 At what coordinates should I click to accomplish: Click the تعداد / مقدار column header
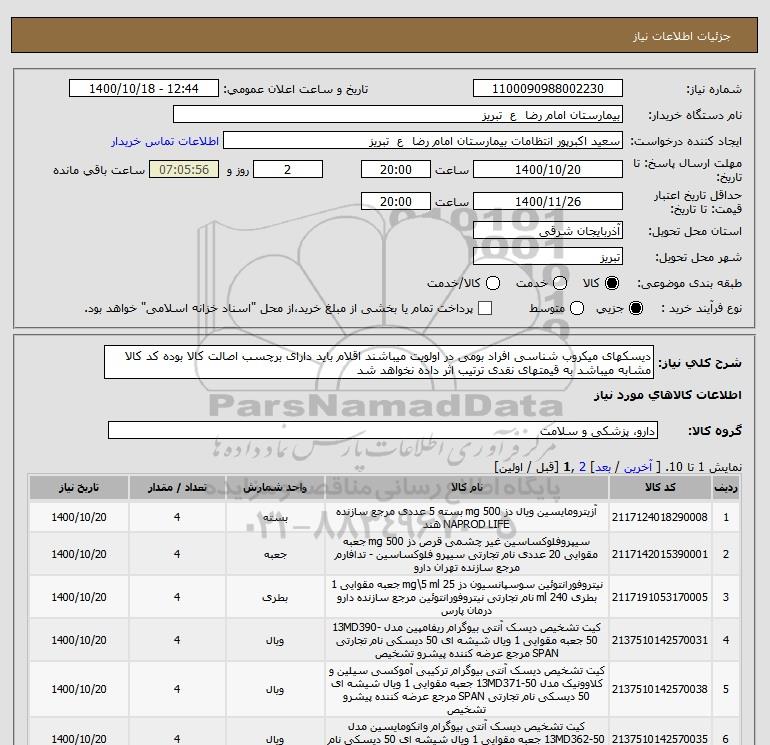point(177,488)
